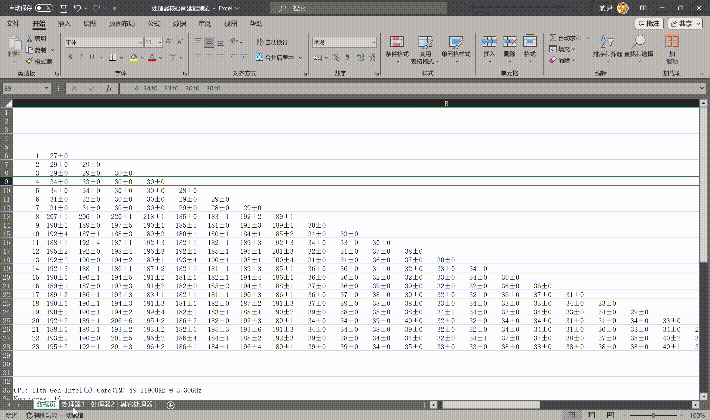Screen dimensions: 710x420
Task: Toggle bold formatting button
Action: click(x=70, y=57)
